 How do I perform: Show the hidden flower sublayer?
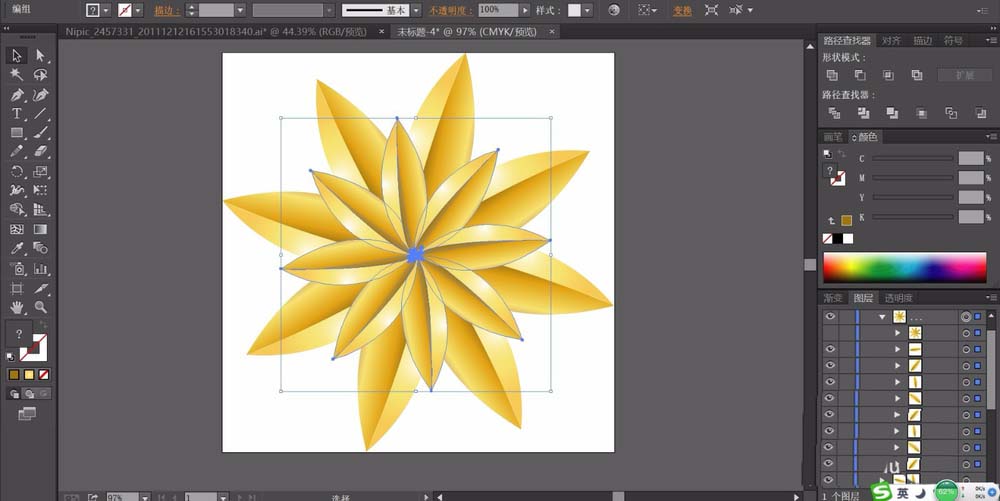tap(830, 333)
